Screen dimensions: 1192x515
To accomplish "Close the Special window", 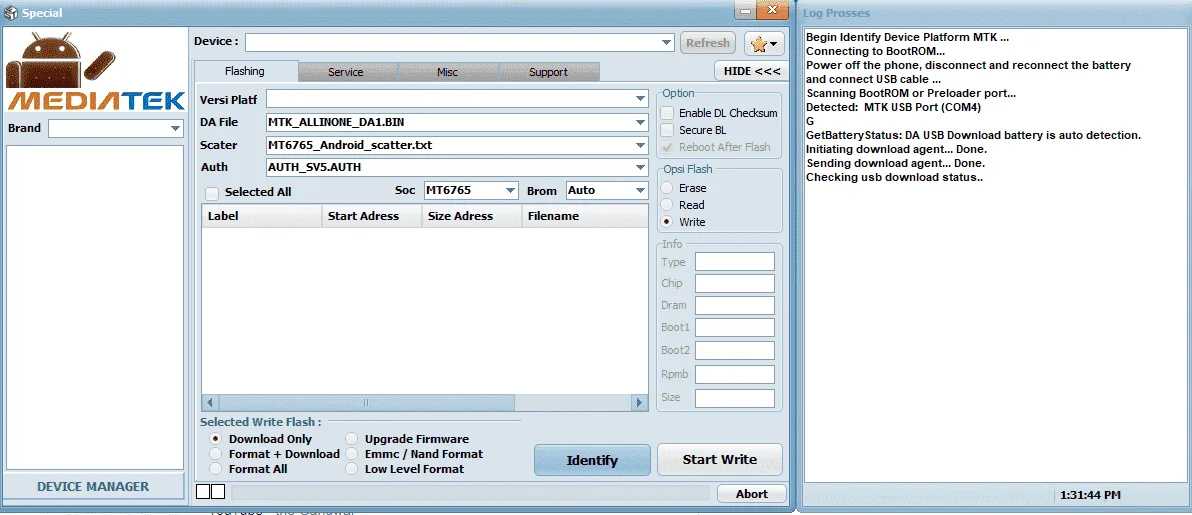I will [x=772, y=10].
